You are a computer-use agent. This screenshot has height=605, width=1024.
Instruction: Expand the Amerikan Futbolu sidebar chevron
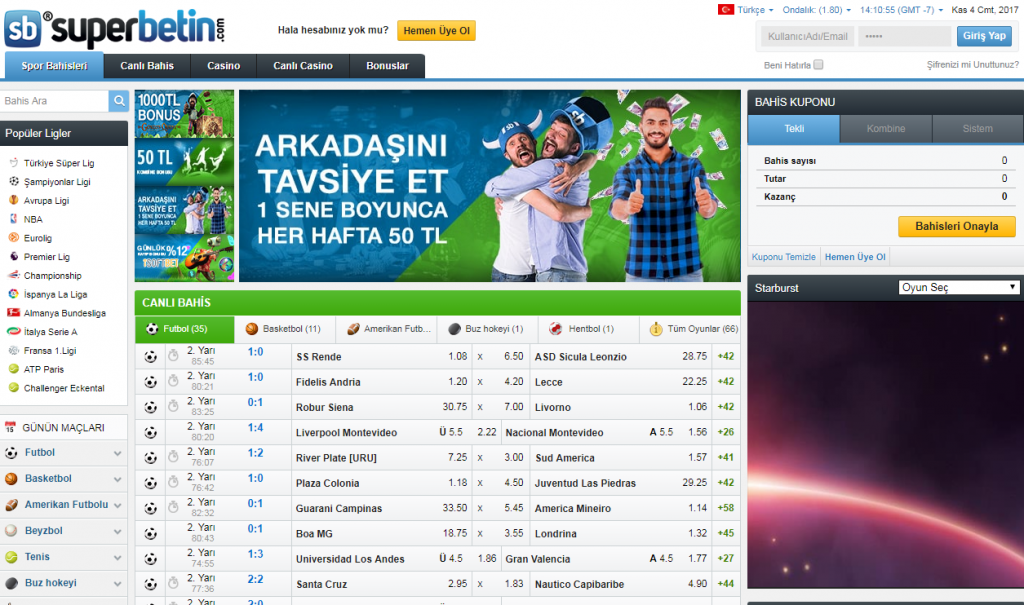pyautogui.click(x=118, y=506)
